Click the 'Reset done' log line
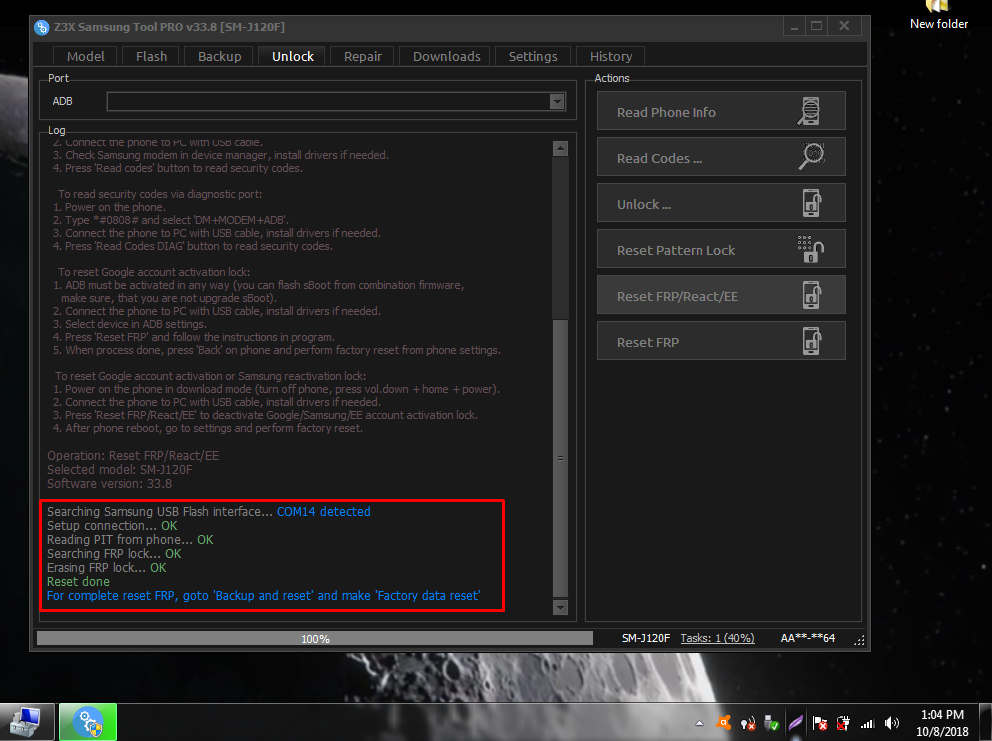Screen dimensions: 992x741 tap(78, 582)
